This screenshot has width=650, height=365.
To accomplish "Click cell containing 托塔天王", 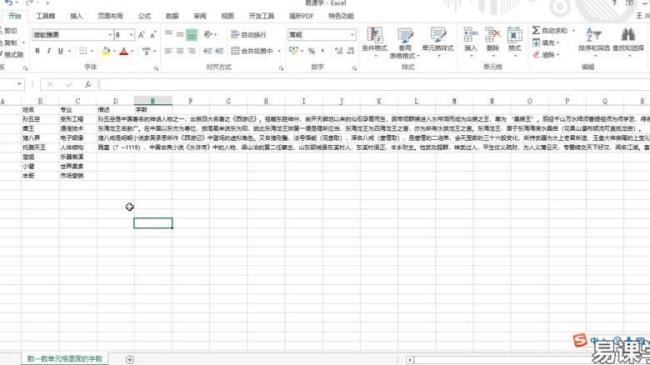I will [40, 147].
